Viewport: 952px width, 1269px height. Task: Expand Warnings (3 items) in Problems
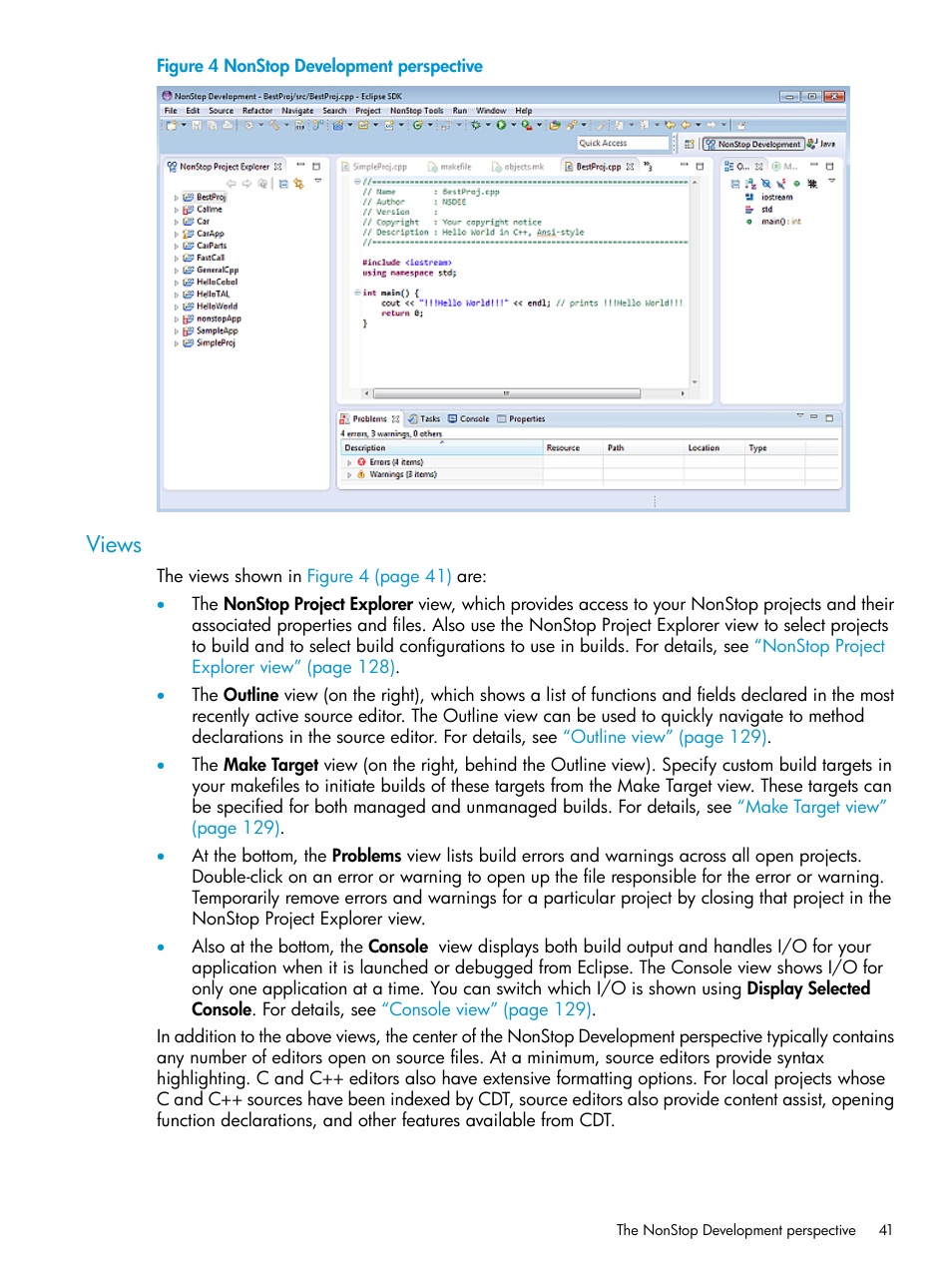[349, 475]
